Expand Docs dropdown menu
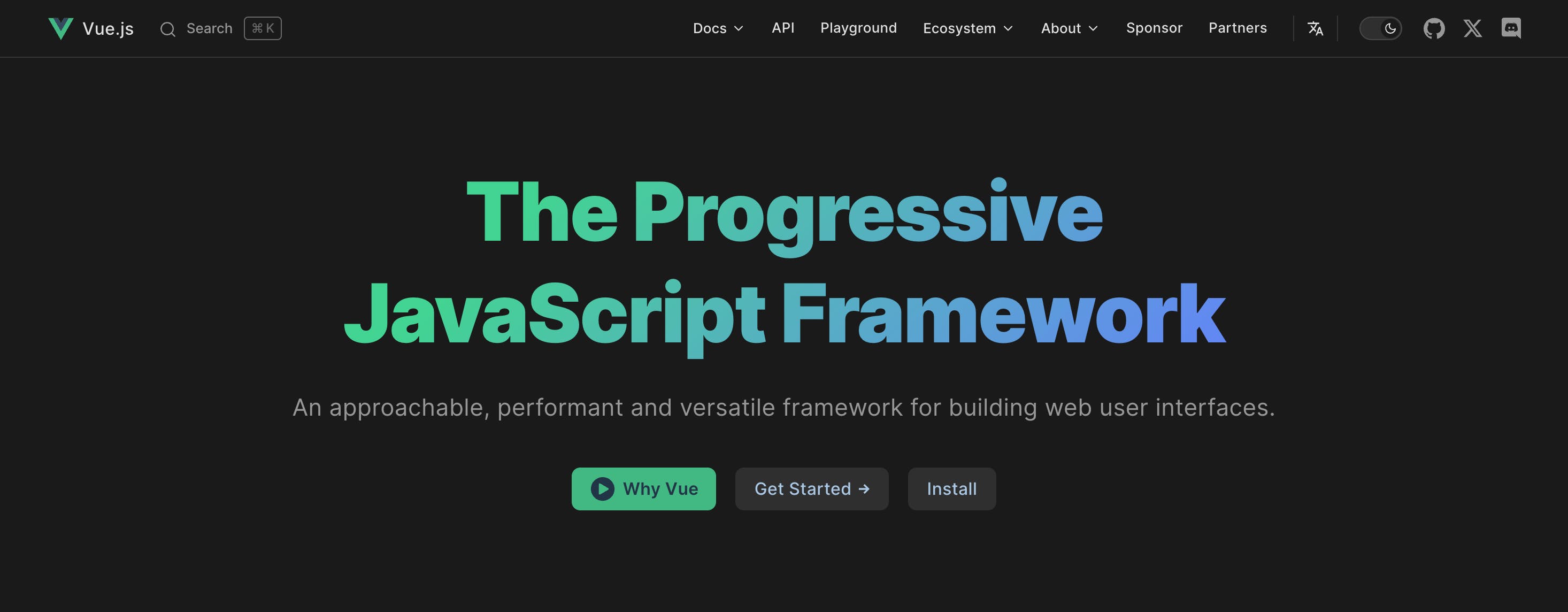This screenshot has width=1568, height=612. 718,28
